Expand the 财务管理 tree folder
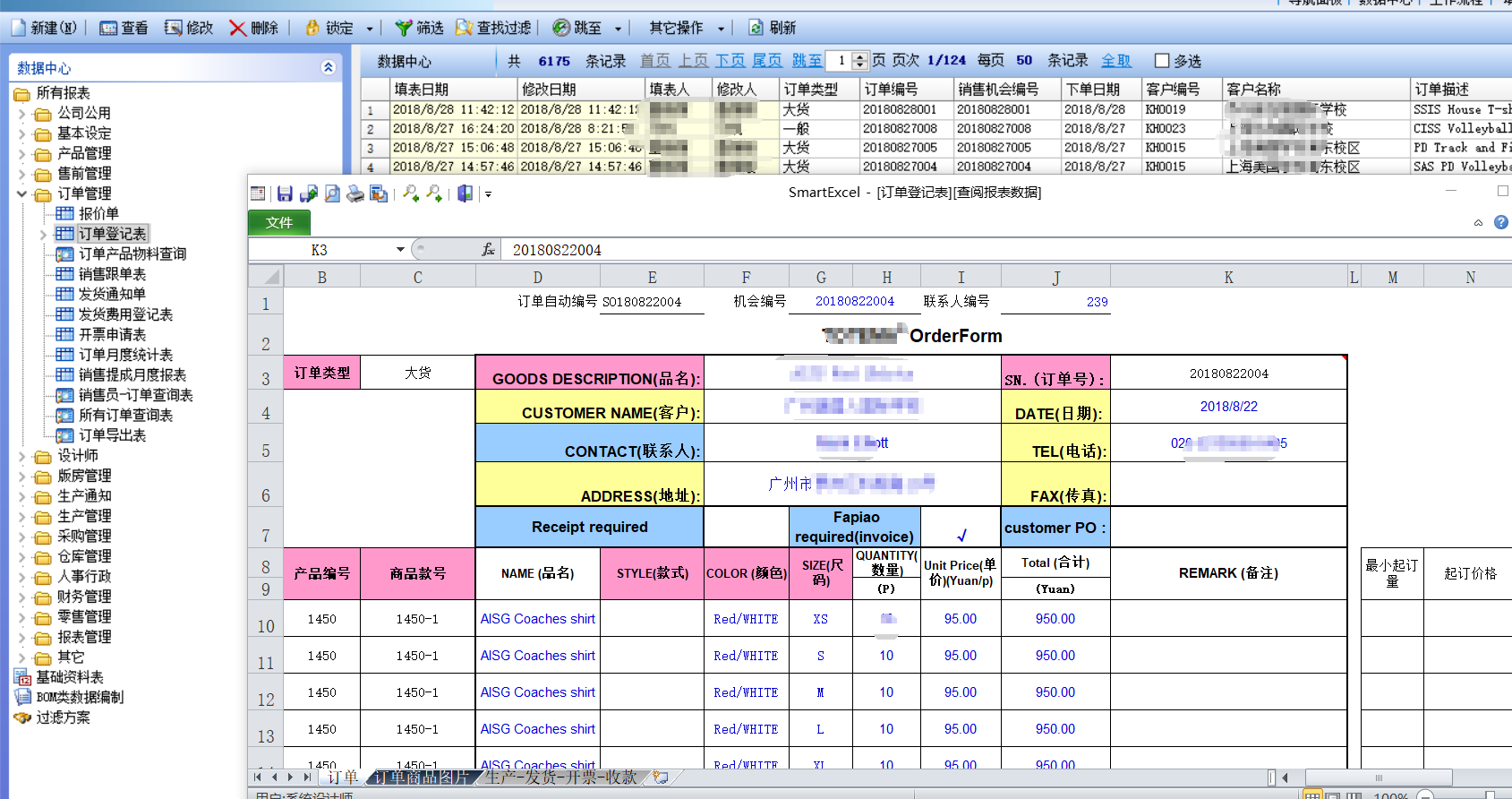 pos(22,597)
